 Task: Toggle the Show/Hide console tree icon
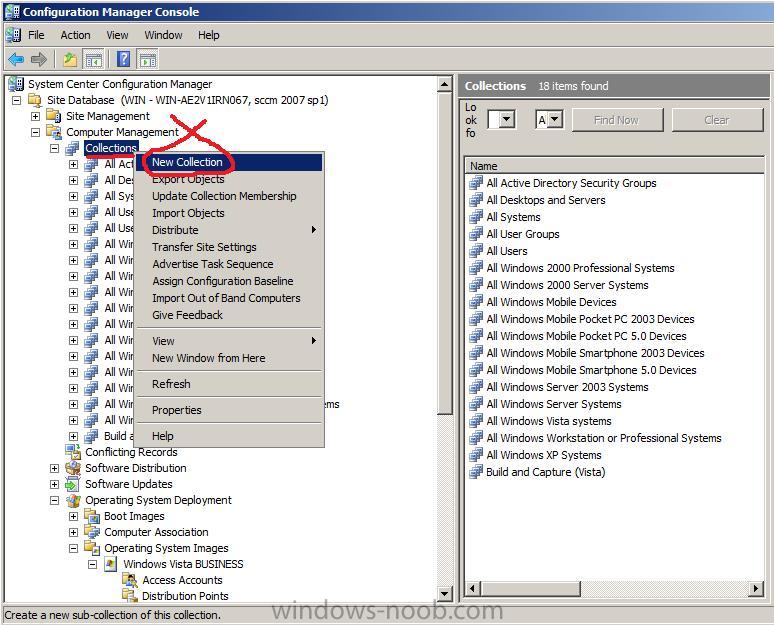click(94, 60)
